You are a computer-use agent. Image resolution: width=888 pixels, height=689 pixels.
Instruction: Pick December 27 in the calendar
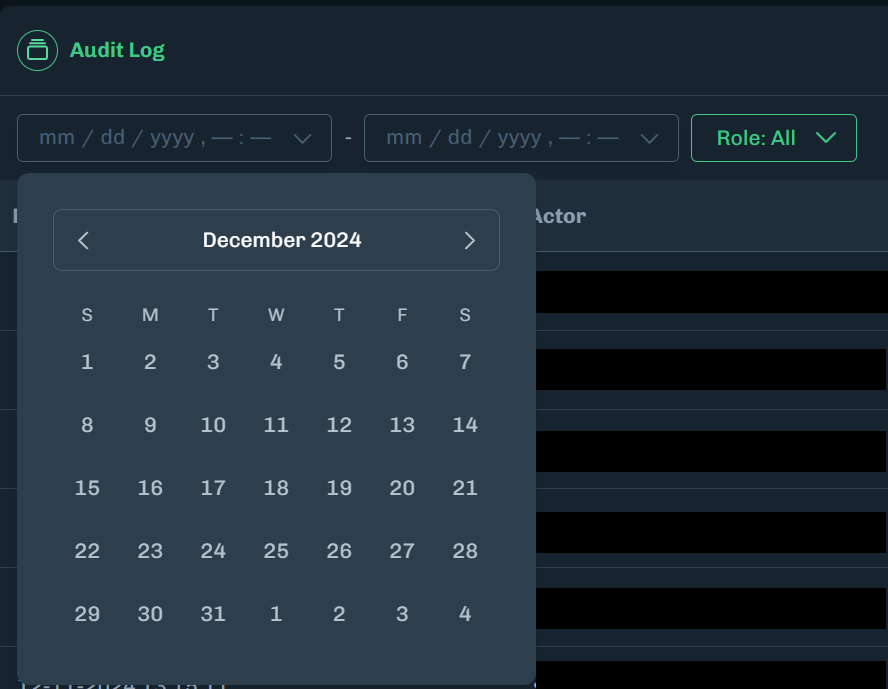402,551
